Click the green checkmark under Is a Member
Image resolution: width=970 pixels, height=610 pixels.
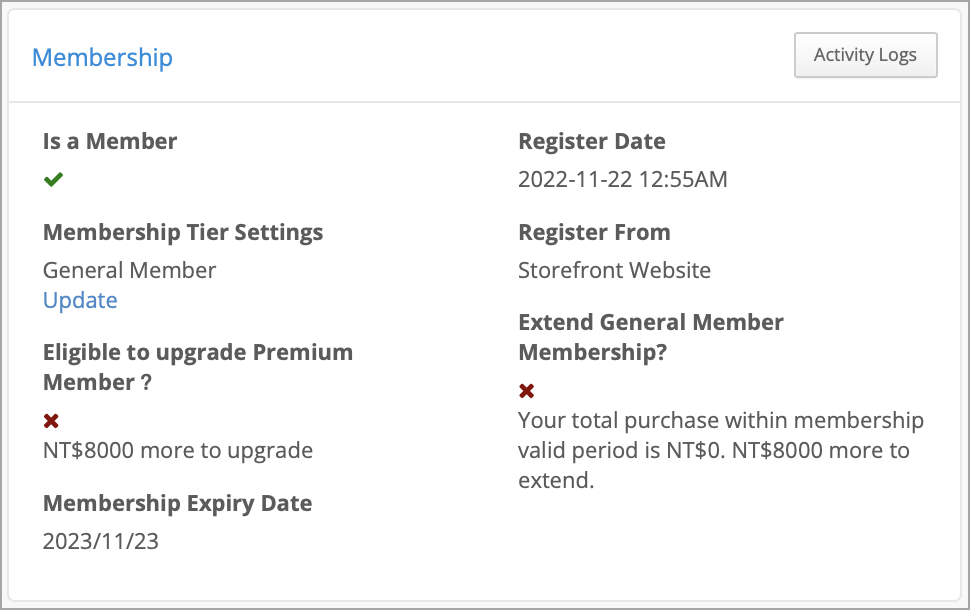pos(54,178)
